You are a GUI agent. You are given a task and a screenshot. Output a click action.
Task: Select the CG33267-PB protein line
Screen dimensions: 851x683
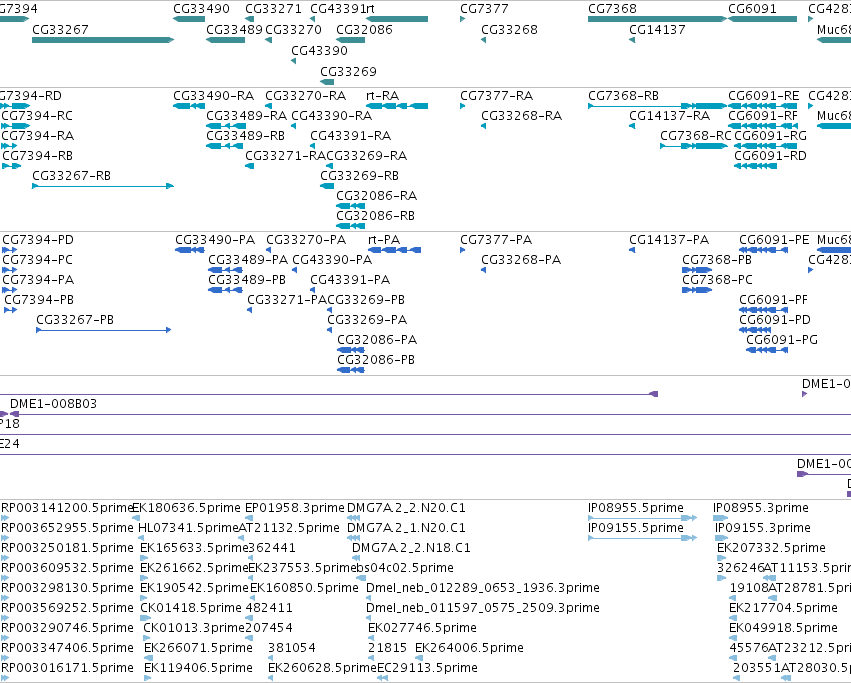(104, 330)
